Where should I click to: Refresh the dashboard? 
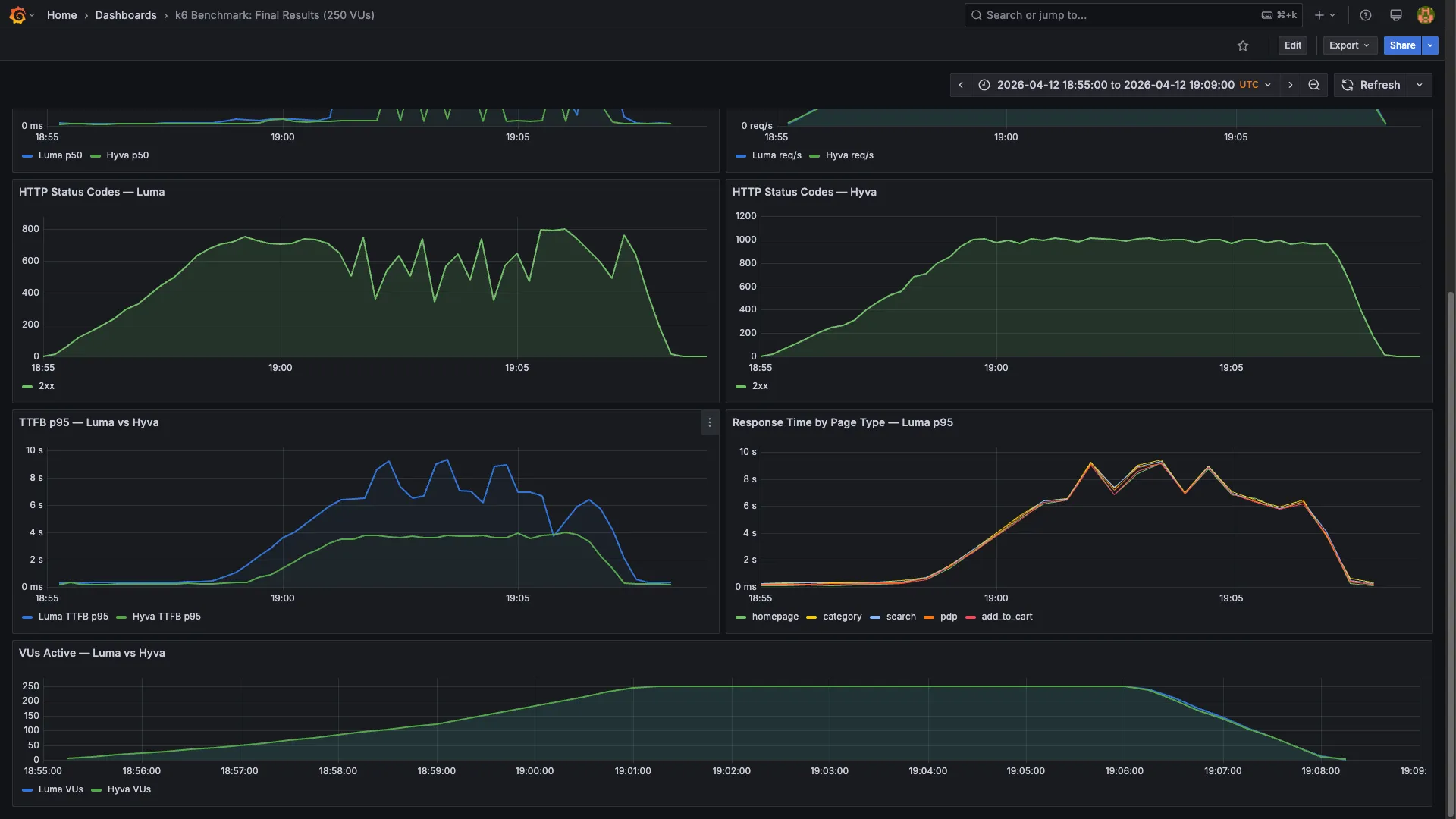(x=1371, y=85)
